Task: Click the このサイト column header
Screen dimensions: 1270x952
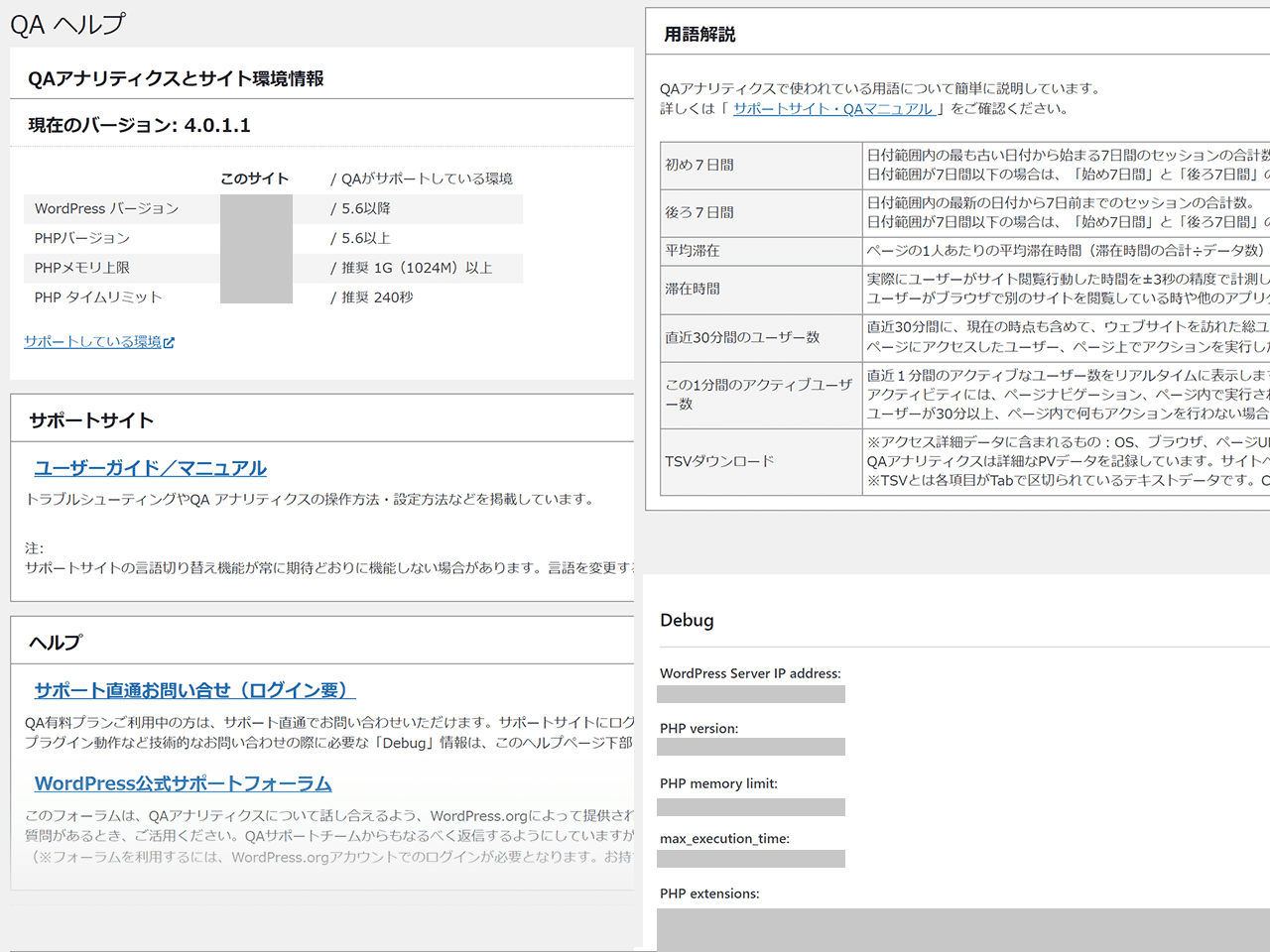Action: [255, 178]
